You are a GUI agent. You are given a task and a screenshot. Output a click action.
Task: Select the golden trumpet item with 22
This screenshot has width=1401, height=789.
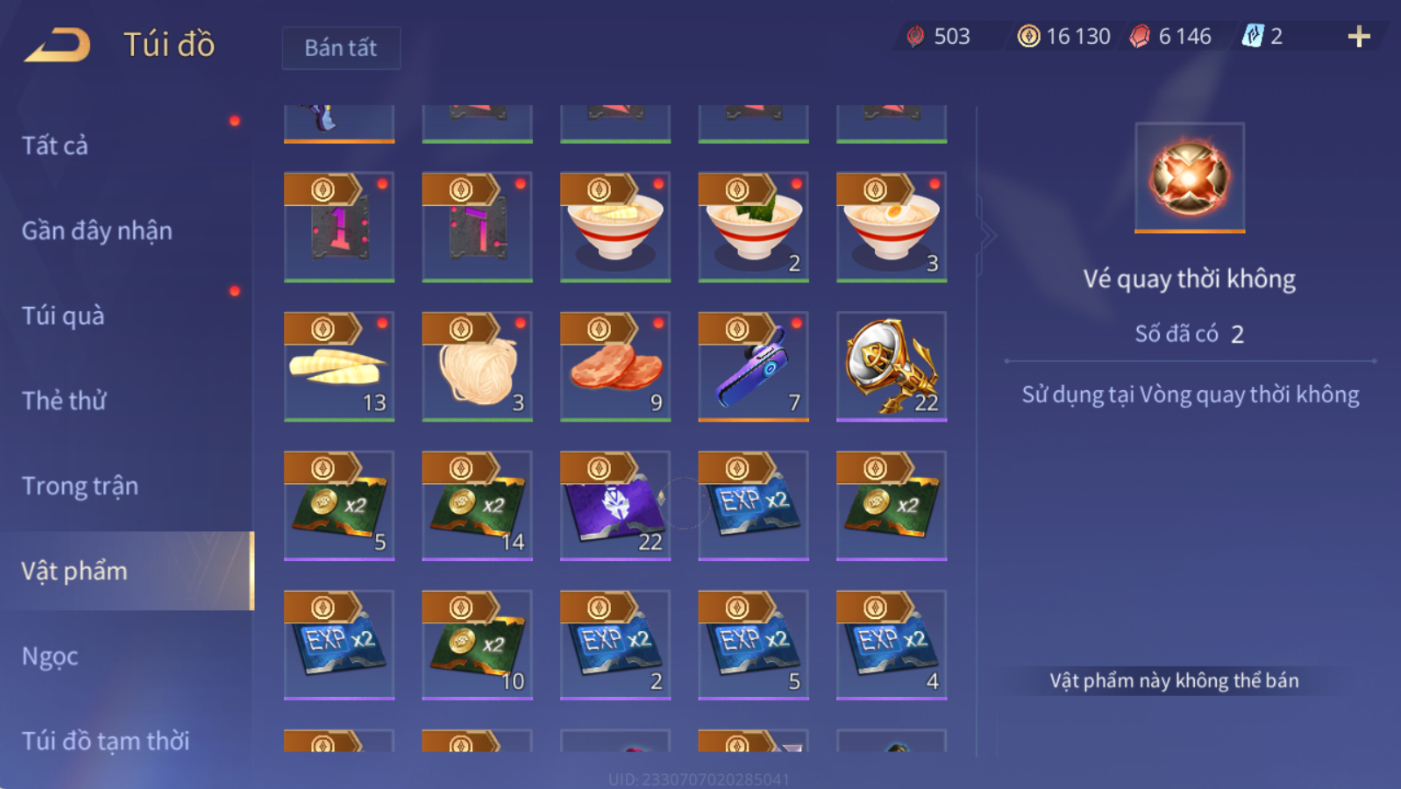[891, 366]
